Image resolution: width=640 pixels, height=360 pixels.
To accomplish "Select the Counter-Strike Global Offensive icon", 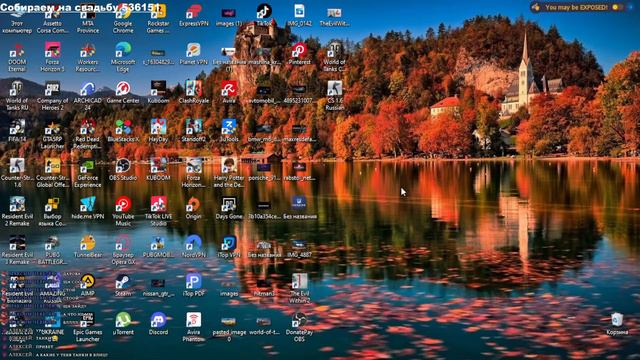I will coord(53,173).
